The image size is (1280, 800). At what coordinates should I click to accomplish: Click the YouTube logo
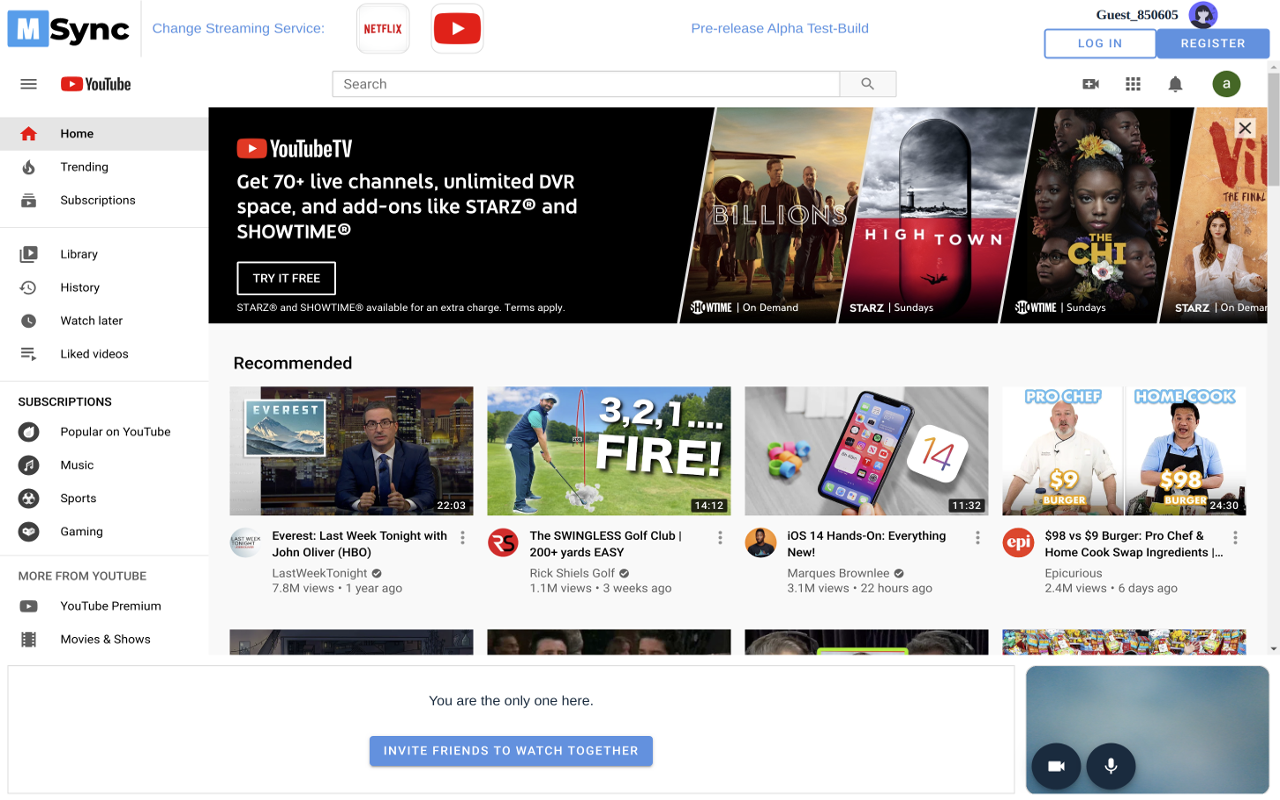[96, 84]
